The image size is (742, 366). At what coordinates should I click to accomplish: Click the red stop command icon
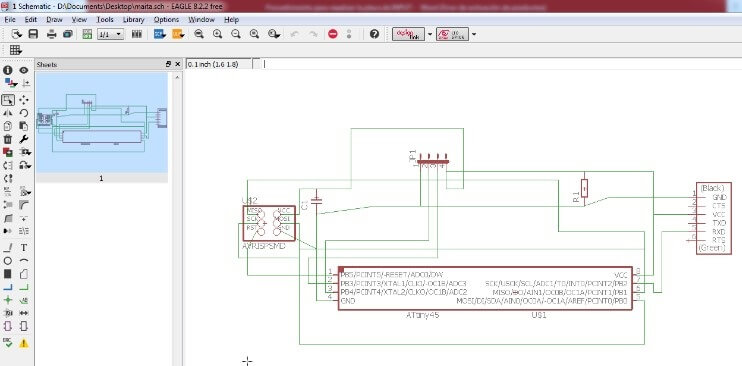[333, 34]
